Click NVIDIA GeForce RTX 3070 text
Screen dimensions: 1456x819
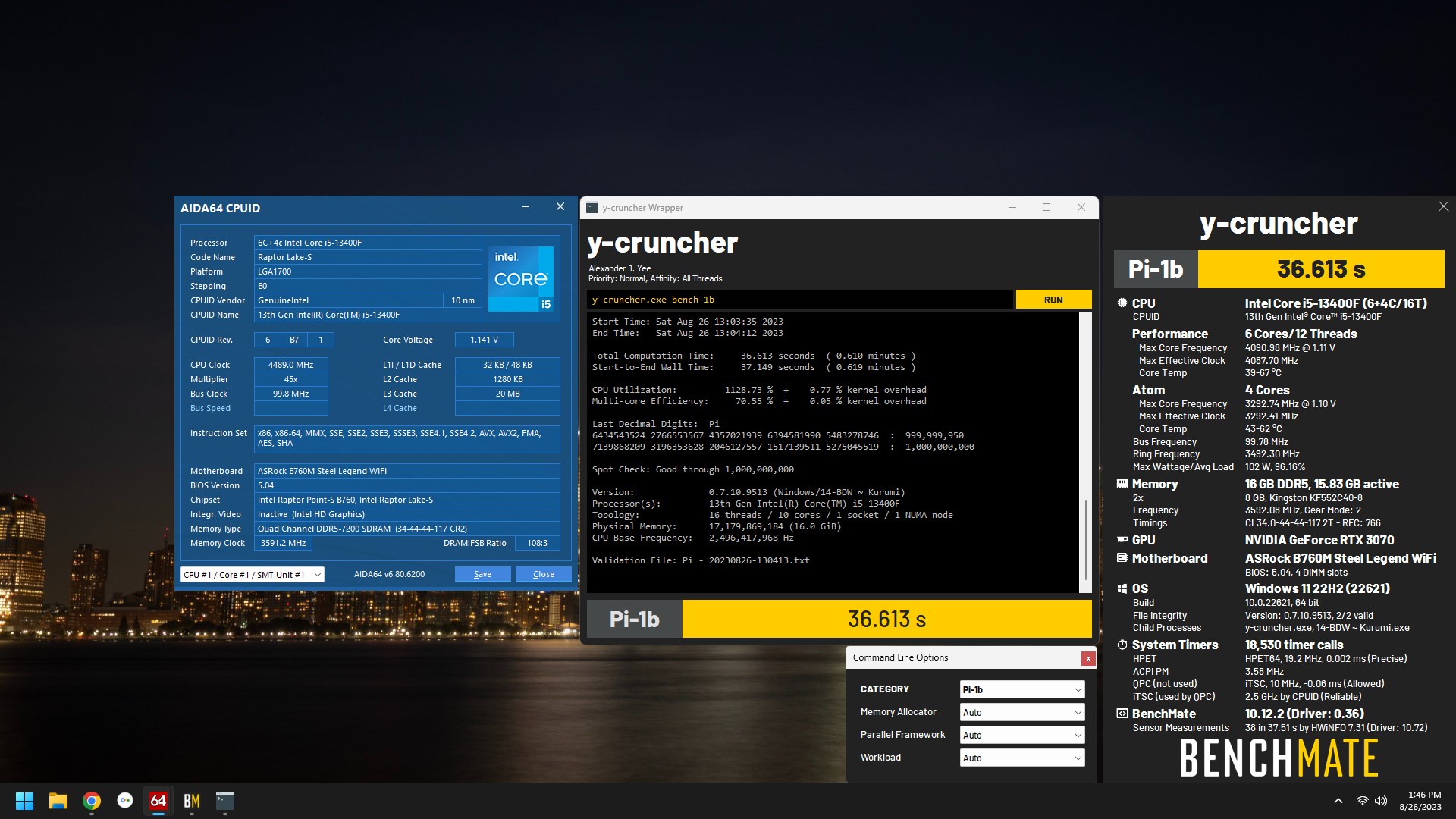tap(1319, 540)
